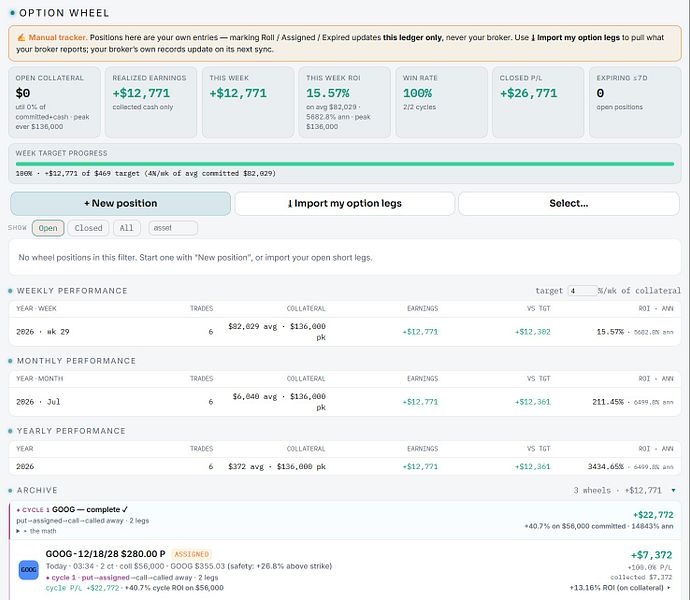
Task: Click the Option Wheel header bullet icon
Action: tap(12, 13)
